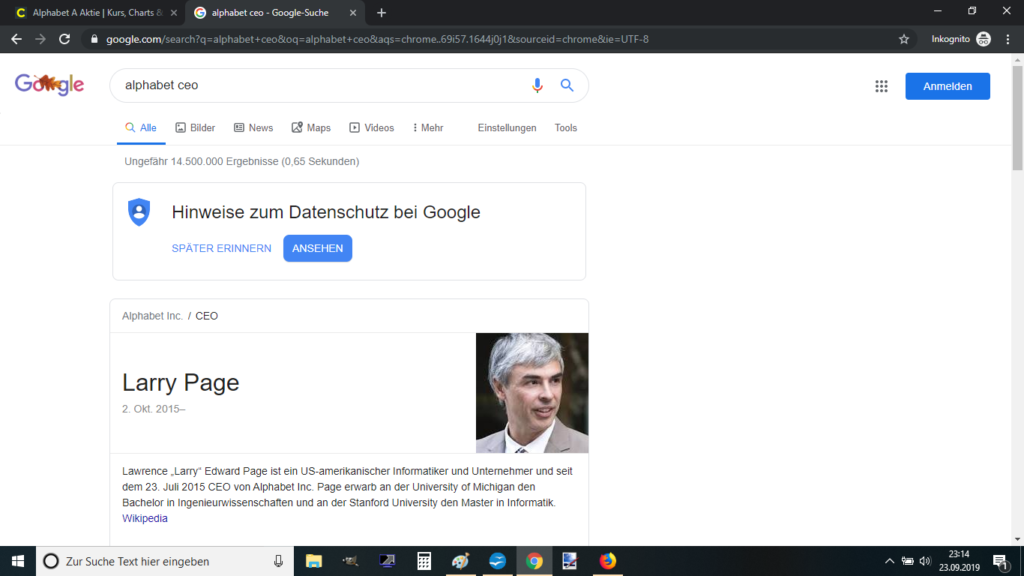Screen dimensions: 1024x576
Task: Open the notification center icon
Action: click(1000, 561)
